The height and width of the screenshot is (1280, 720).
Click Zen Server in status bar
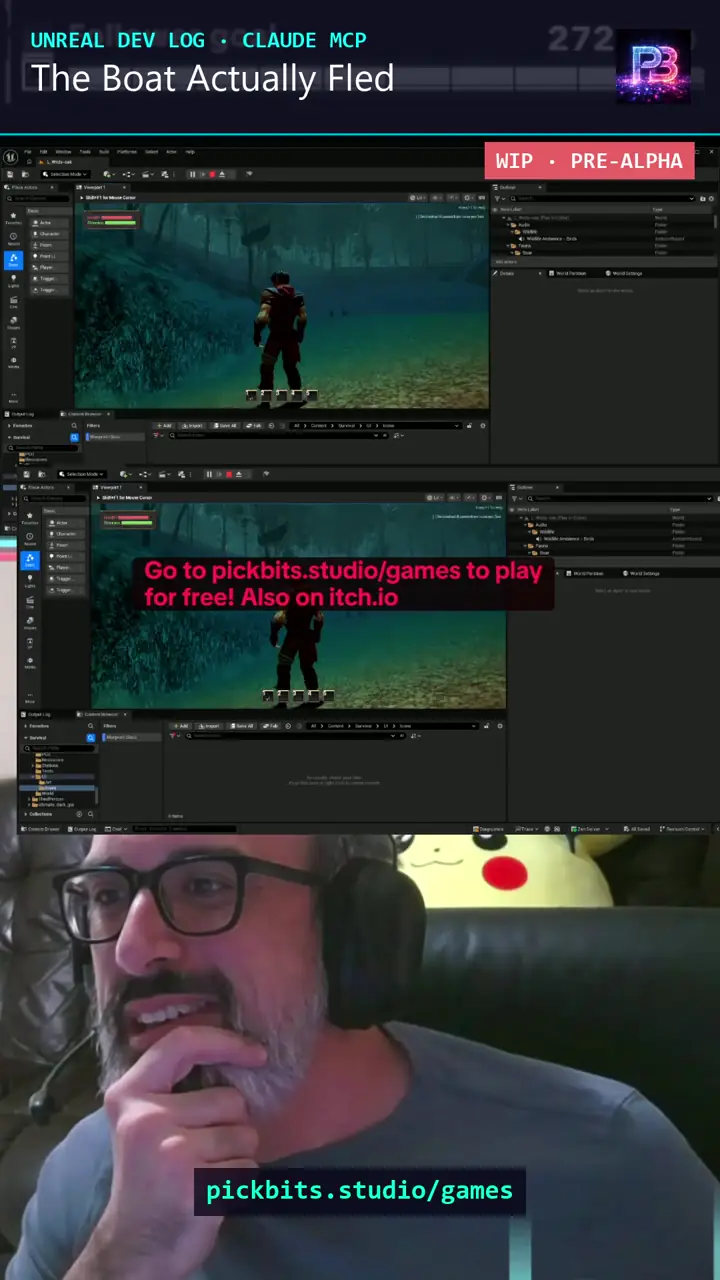(589, 829)
